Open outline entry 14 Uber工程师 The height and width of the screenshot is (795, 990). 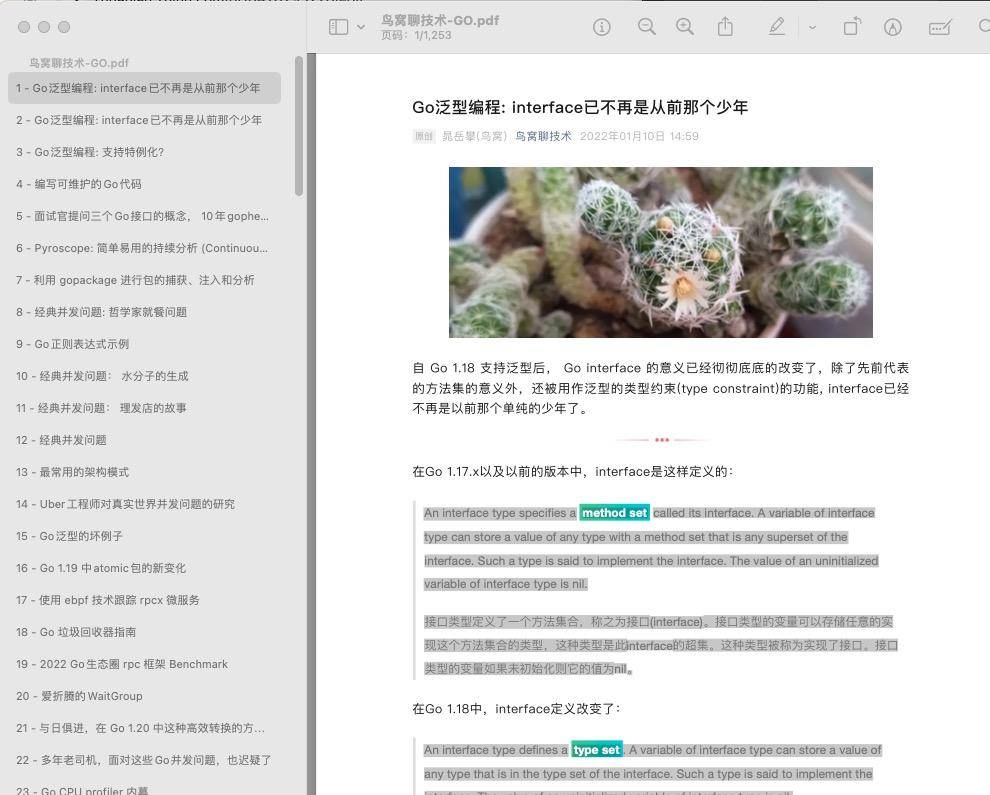pos(145,504)
